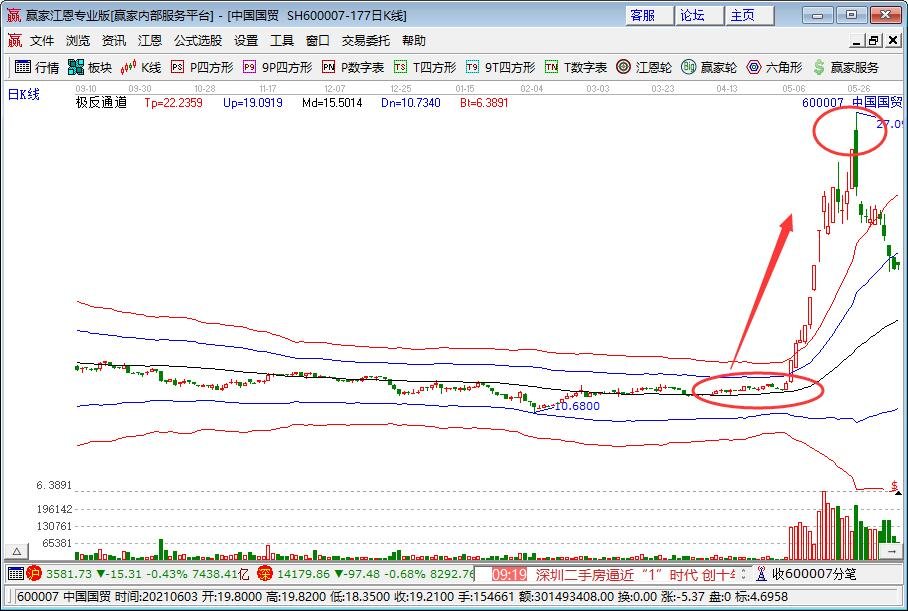
Task: Close the inner chart window
Action: point(892,41)
